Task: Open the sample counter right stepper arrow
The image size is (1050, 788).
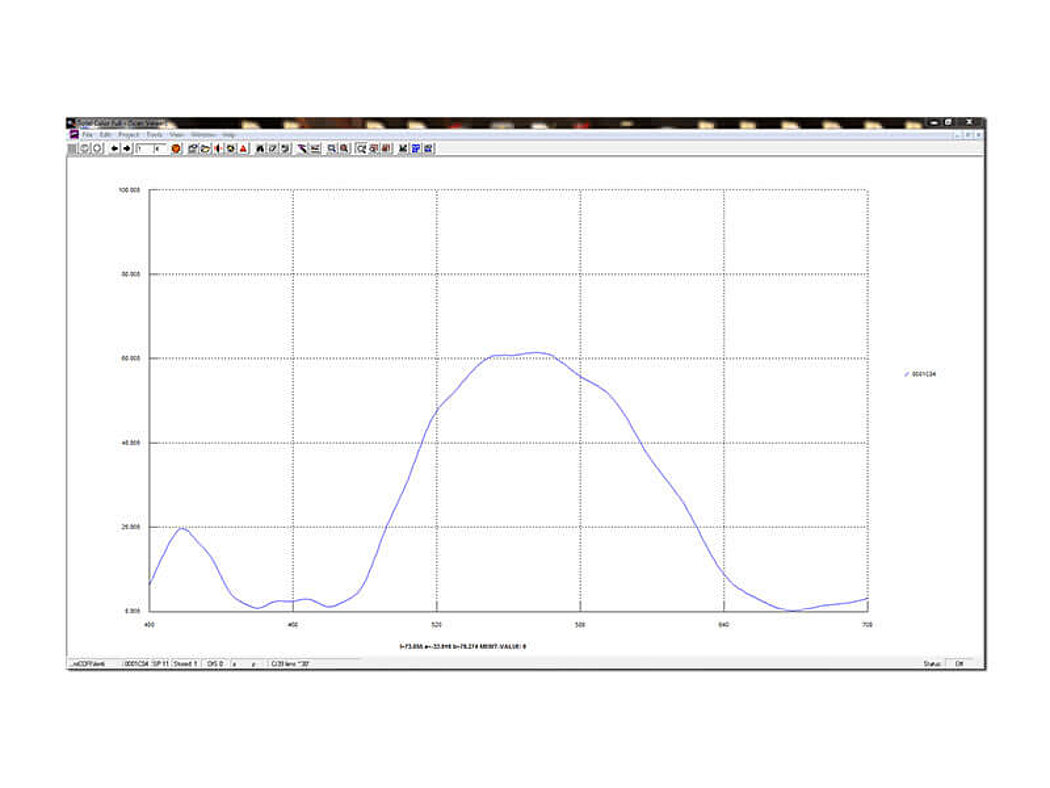Action: 155,148
